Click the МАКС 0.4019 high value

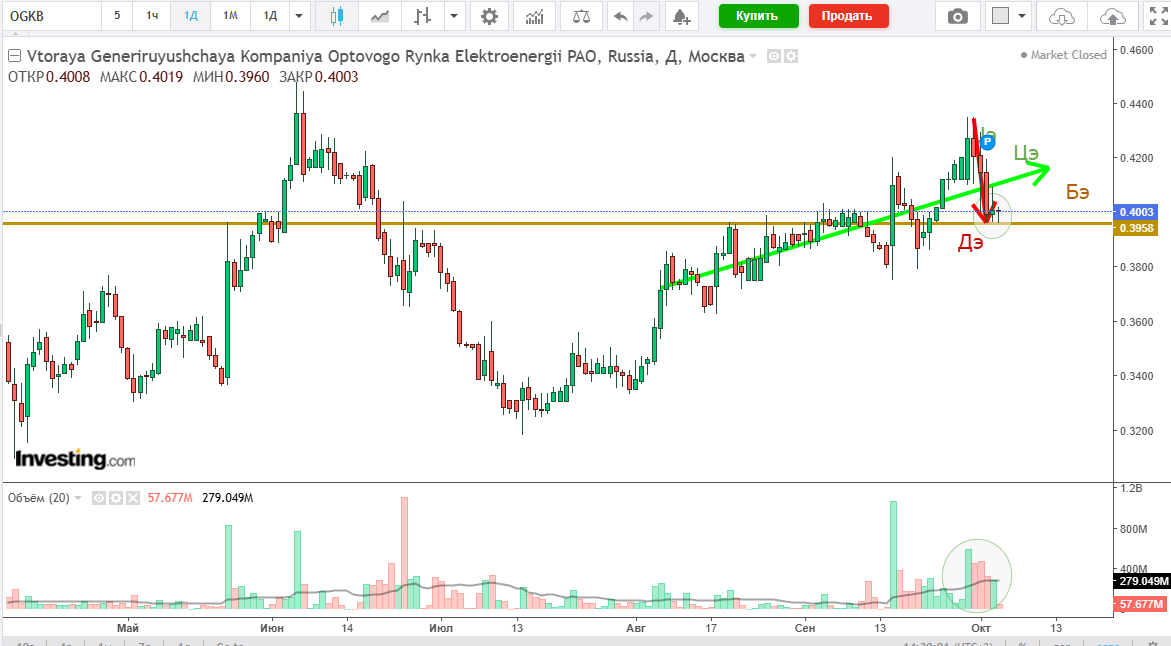coord(141,77)
